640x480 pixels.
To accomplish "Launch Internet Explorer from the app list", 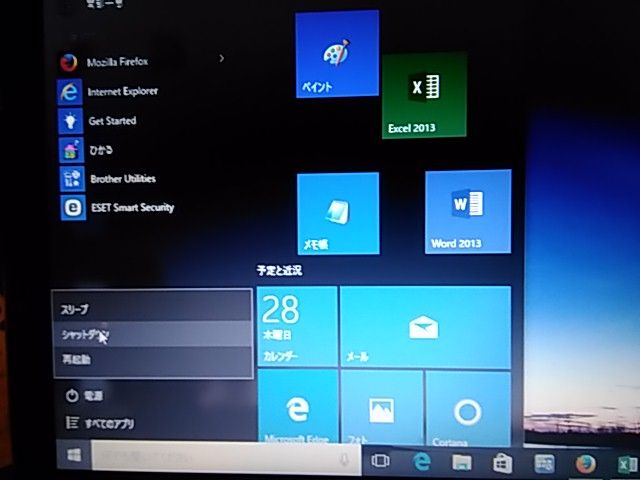I will (108, 92).
